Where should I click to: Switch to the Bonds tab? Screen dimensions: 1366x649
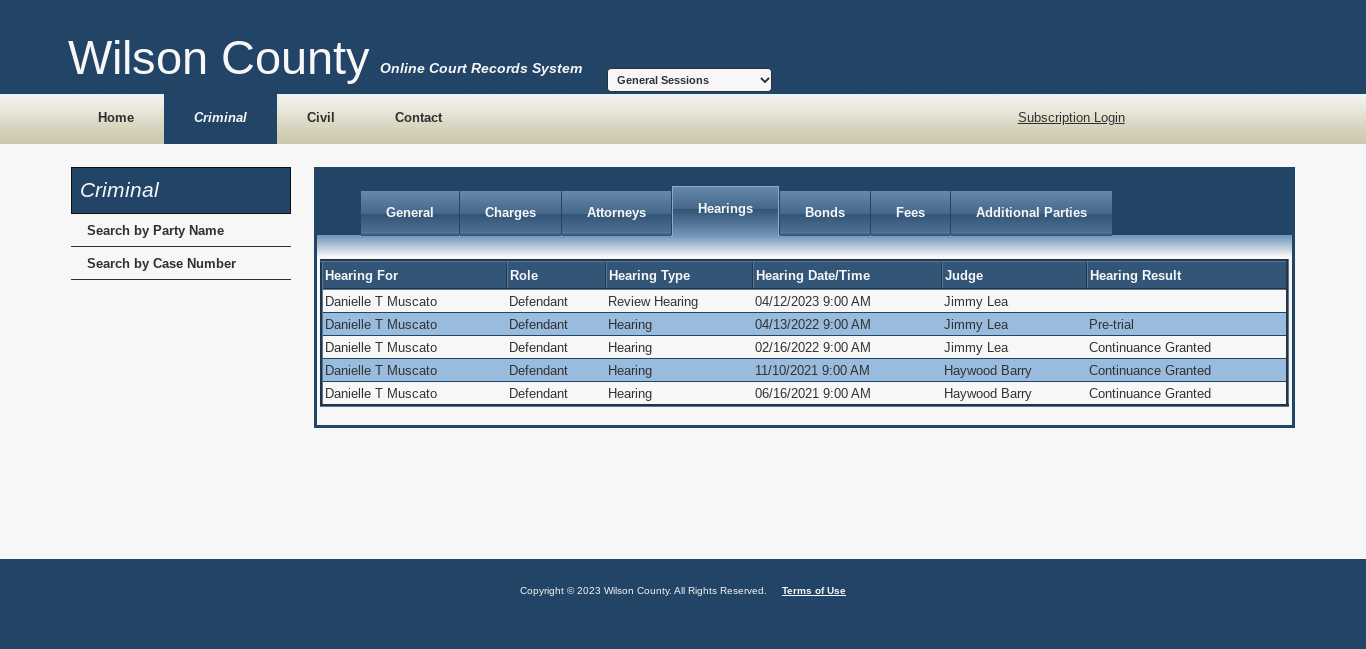click(x=825, y=213)
